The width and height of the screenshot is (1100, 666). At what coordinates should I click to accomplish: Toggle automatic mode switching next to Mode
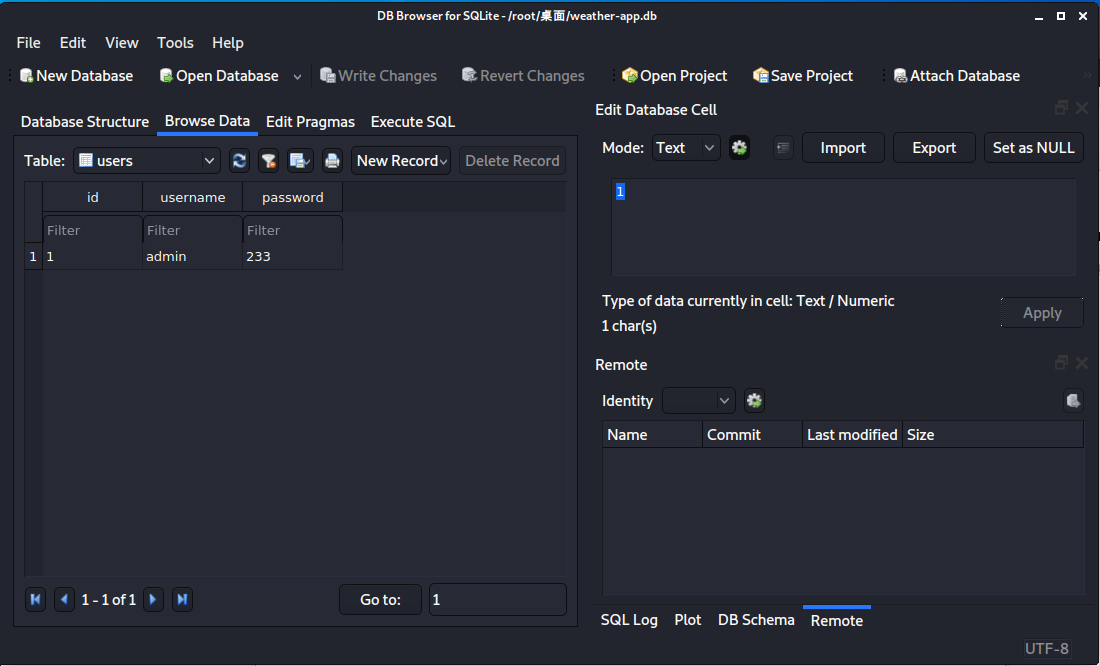pyautogui.click(x=739, y=148)
